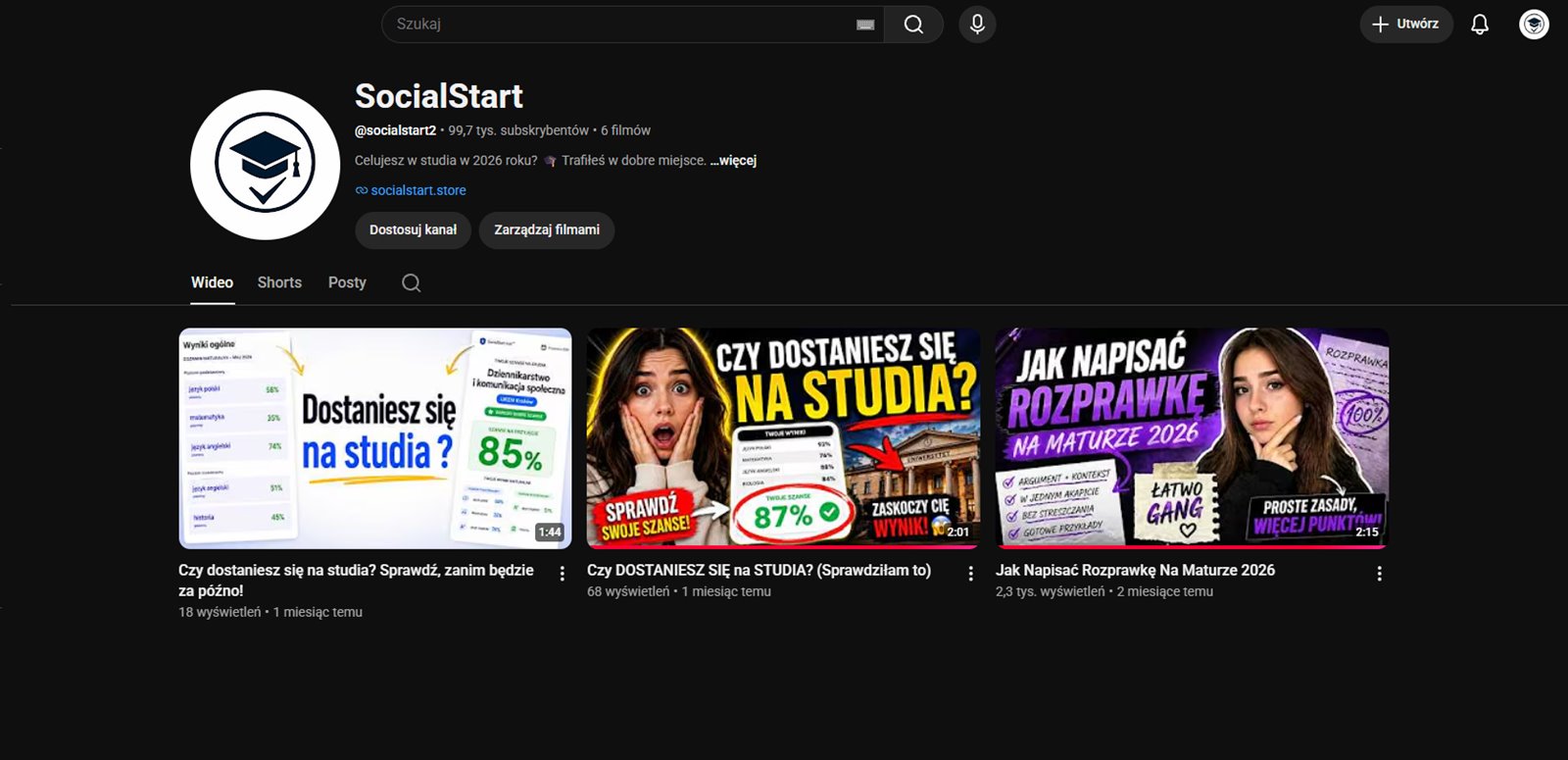This screenshot has height=760, width=1568.
Task: Open options for 'Jak Napisać Rozprawkę' video
Action: click(x=1379, y=574)
